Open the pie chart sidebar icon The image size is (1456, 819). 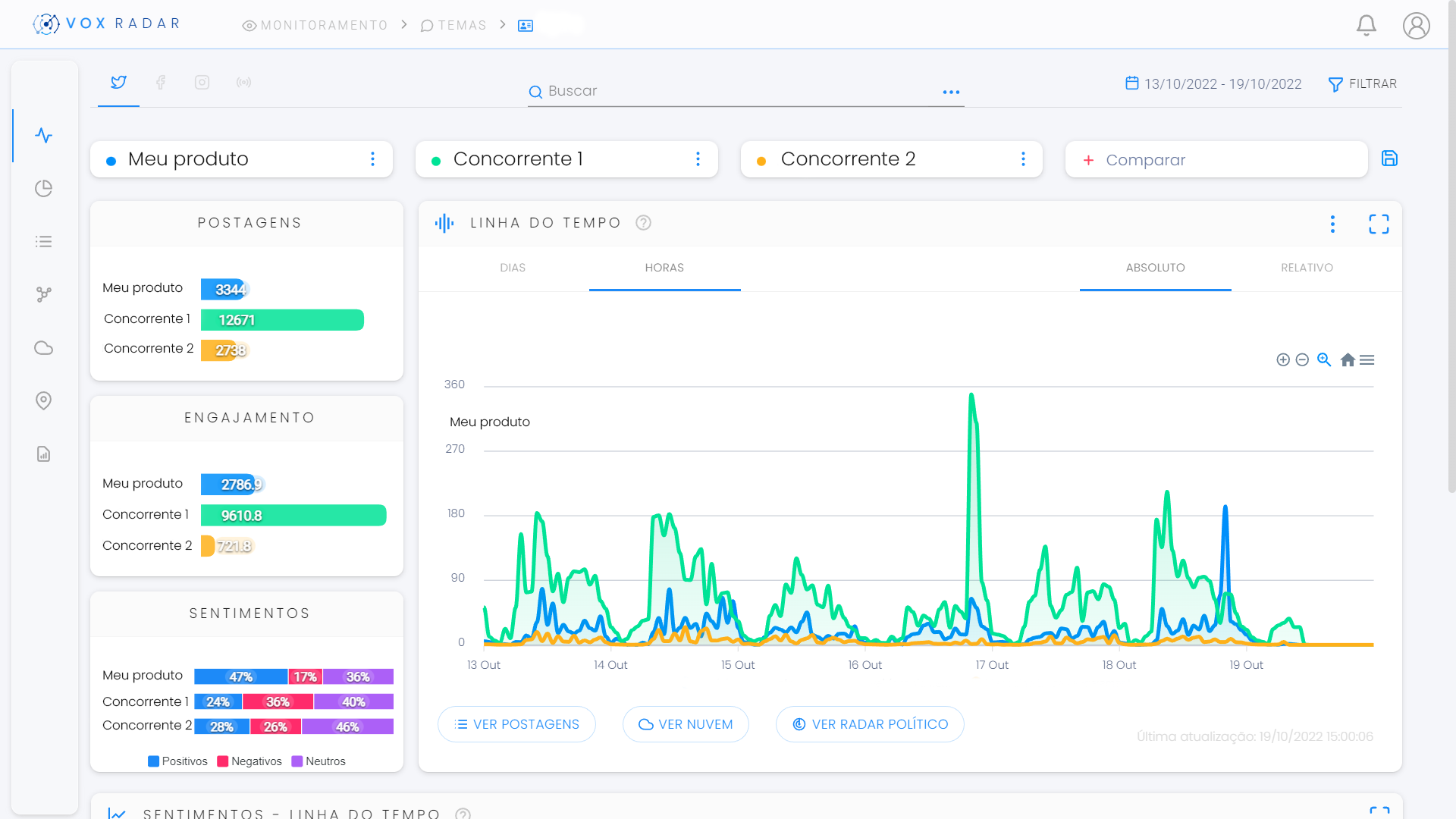point(44,188)
